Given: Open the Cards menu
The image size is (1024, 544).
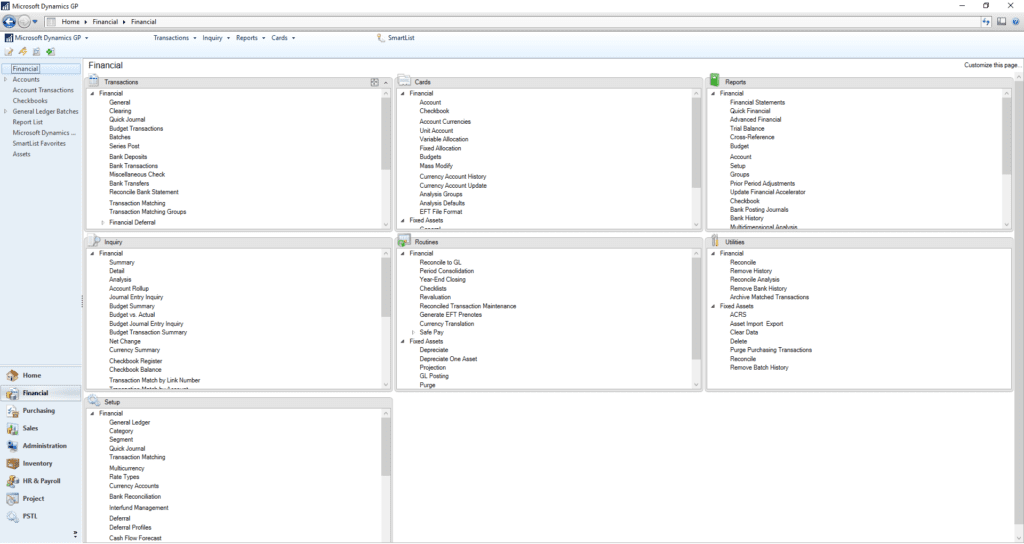Looking at the screenshot, I should tap(283, 38).
